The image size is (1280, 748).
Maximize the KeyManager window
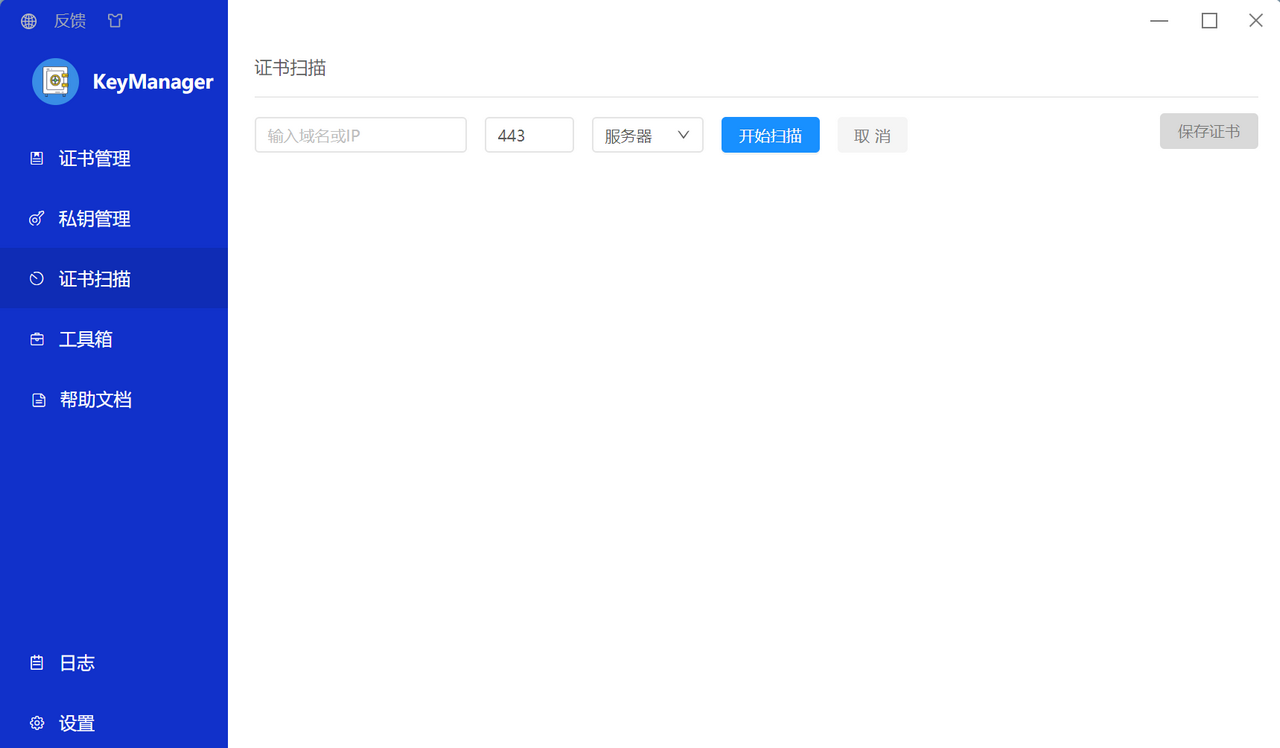[1209, 21]
